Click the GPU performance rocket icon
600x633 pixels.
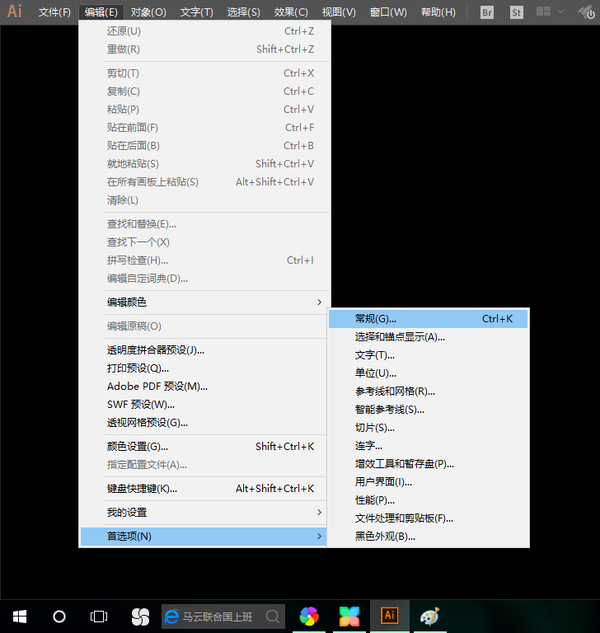tap(587, 12)
